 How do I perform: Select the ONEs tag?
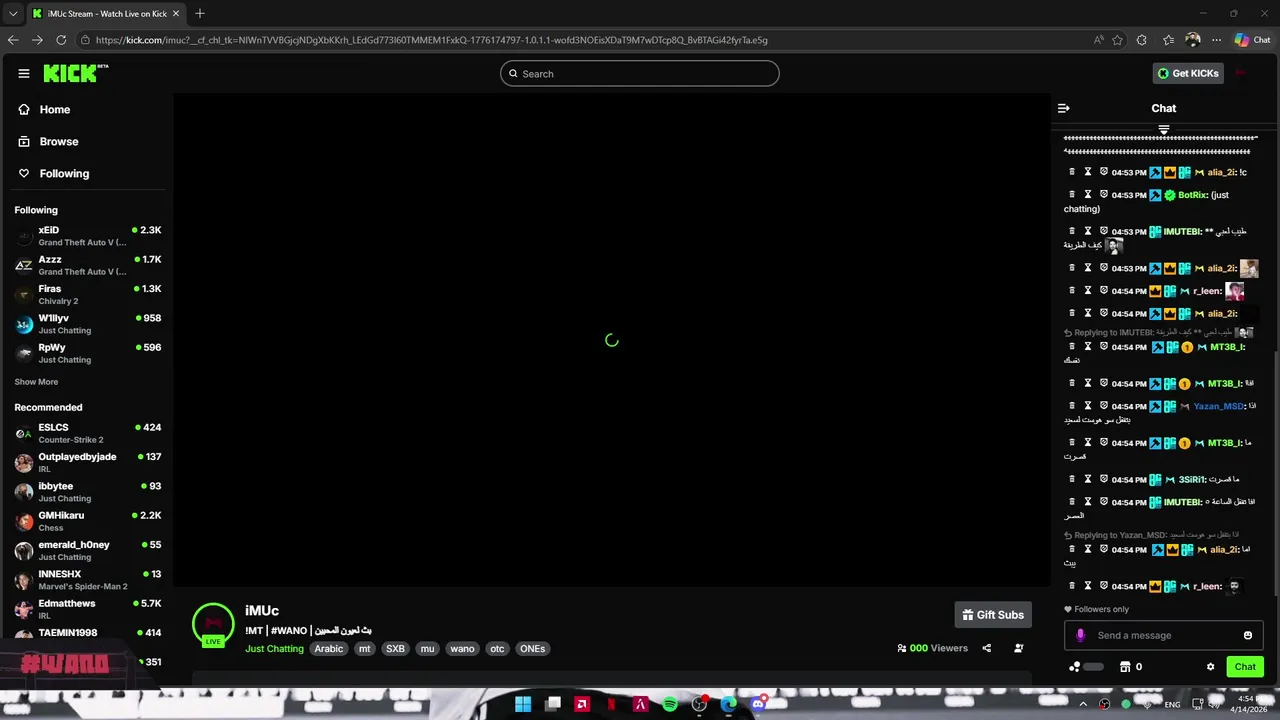click(x=533, y=649)
